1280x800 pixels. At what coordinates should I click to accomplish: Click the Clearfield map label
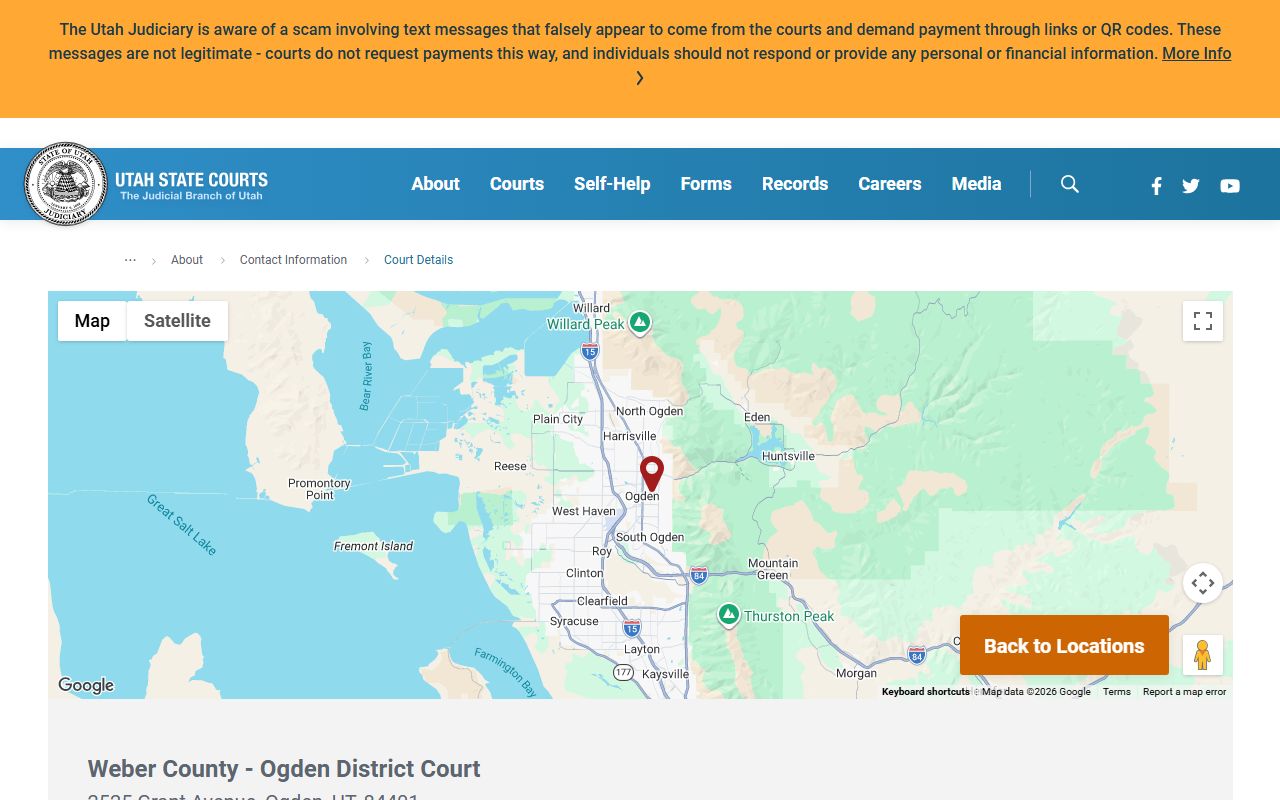coord(602,601)
